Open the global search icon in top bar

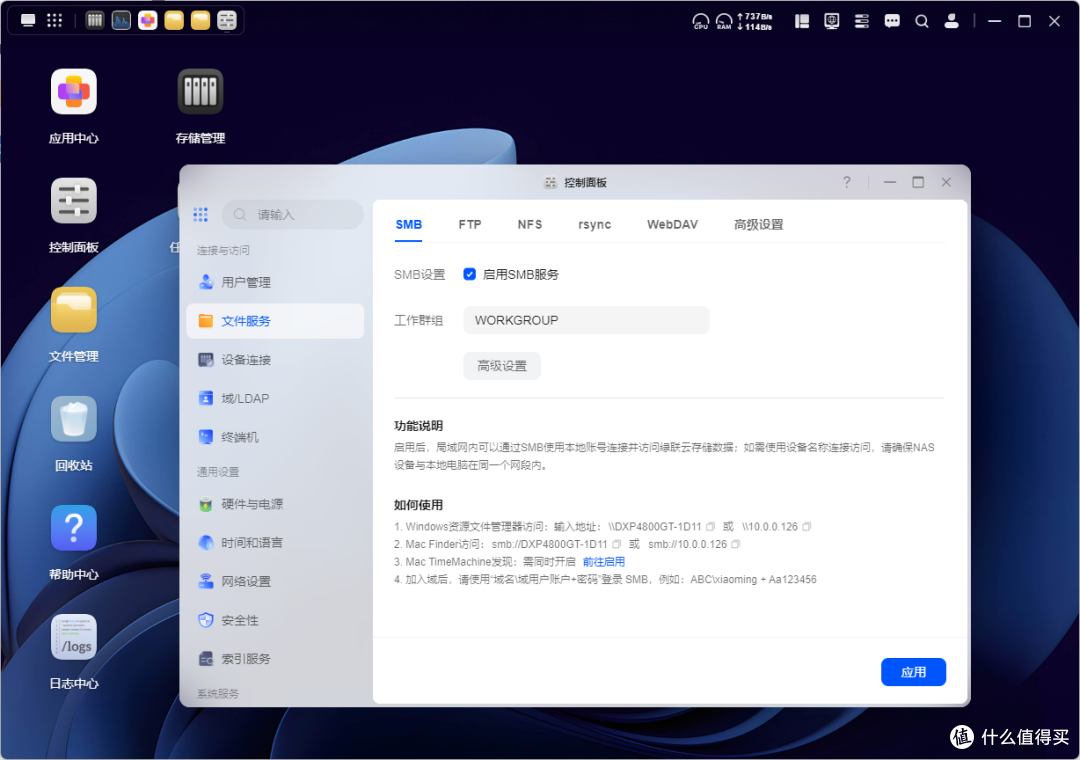(x=922, y=21)
